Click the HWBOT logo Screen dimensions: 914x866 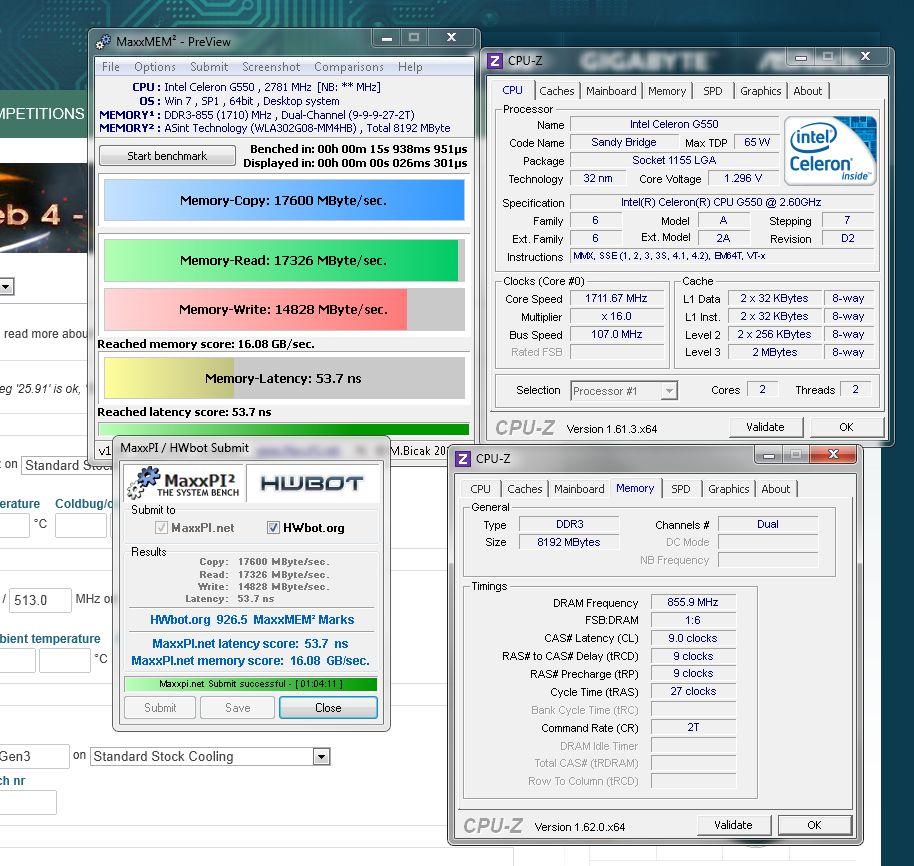coord(312,483)
